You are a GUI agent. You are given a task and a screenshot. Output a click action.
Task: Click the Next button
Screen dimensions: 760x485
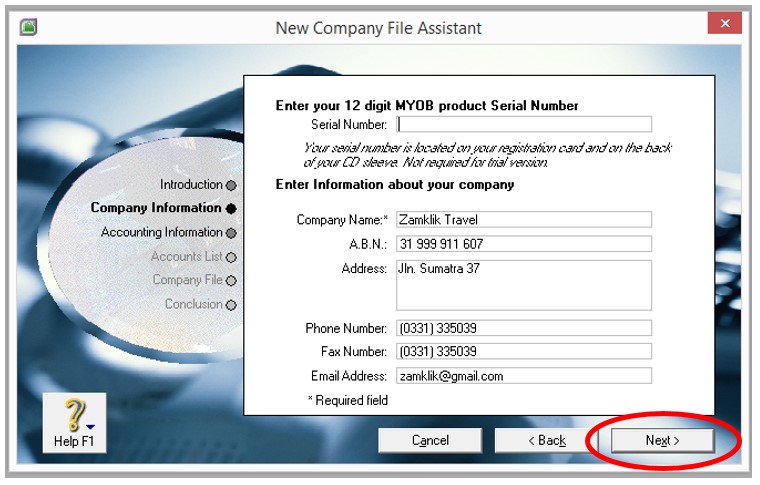(x=663, y=440)
